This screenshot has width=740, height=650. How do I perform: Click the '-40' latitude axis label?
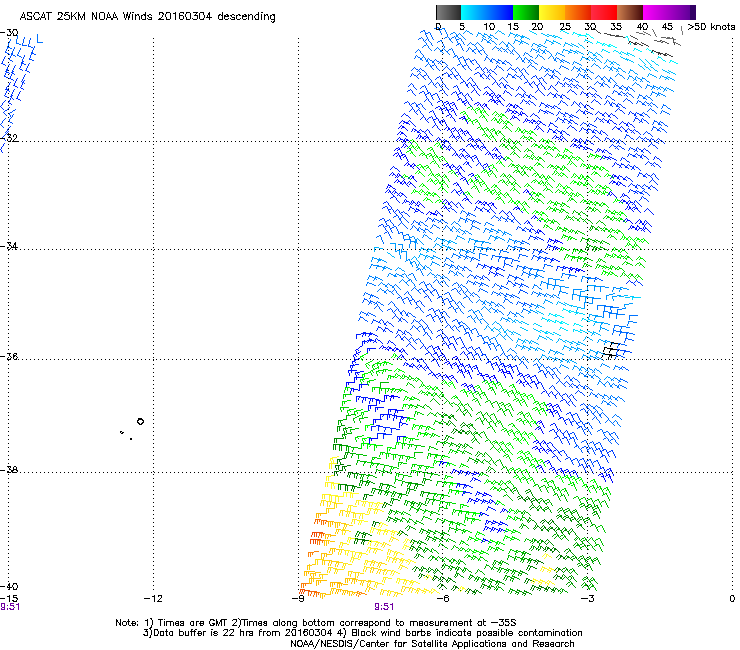tap(9, 586)
